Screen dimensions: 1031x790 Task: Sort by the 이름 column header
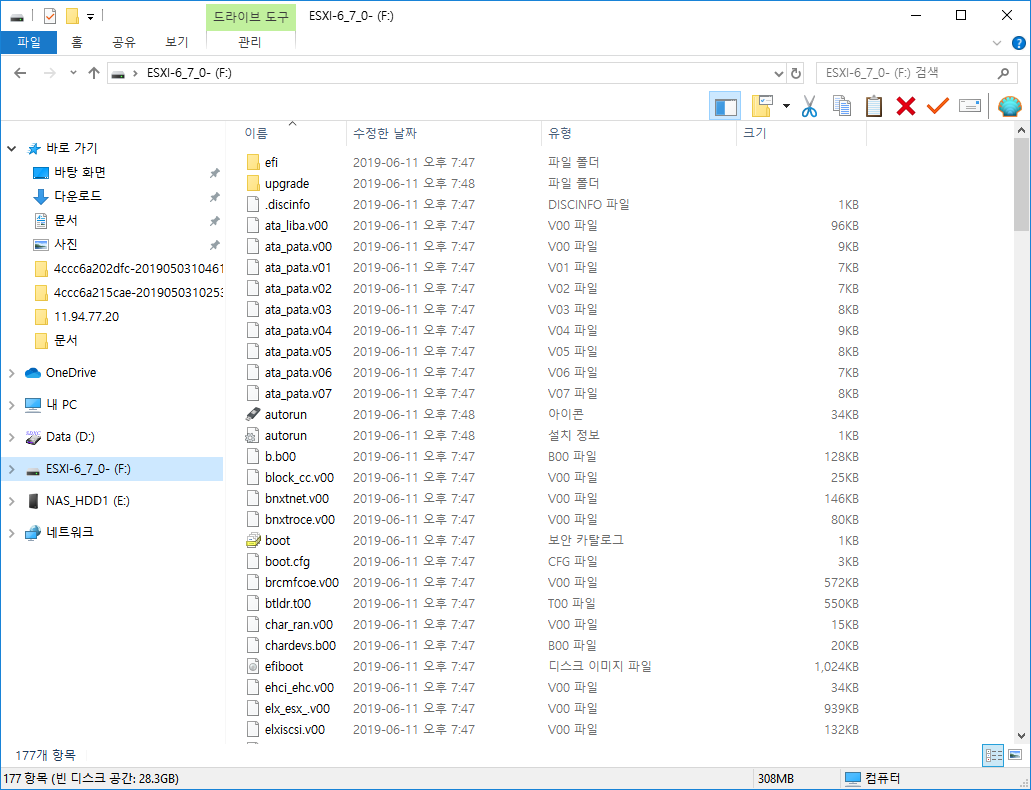point(292,133)
